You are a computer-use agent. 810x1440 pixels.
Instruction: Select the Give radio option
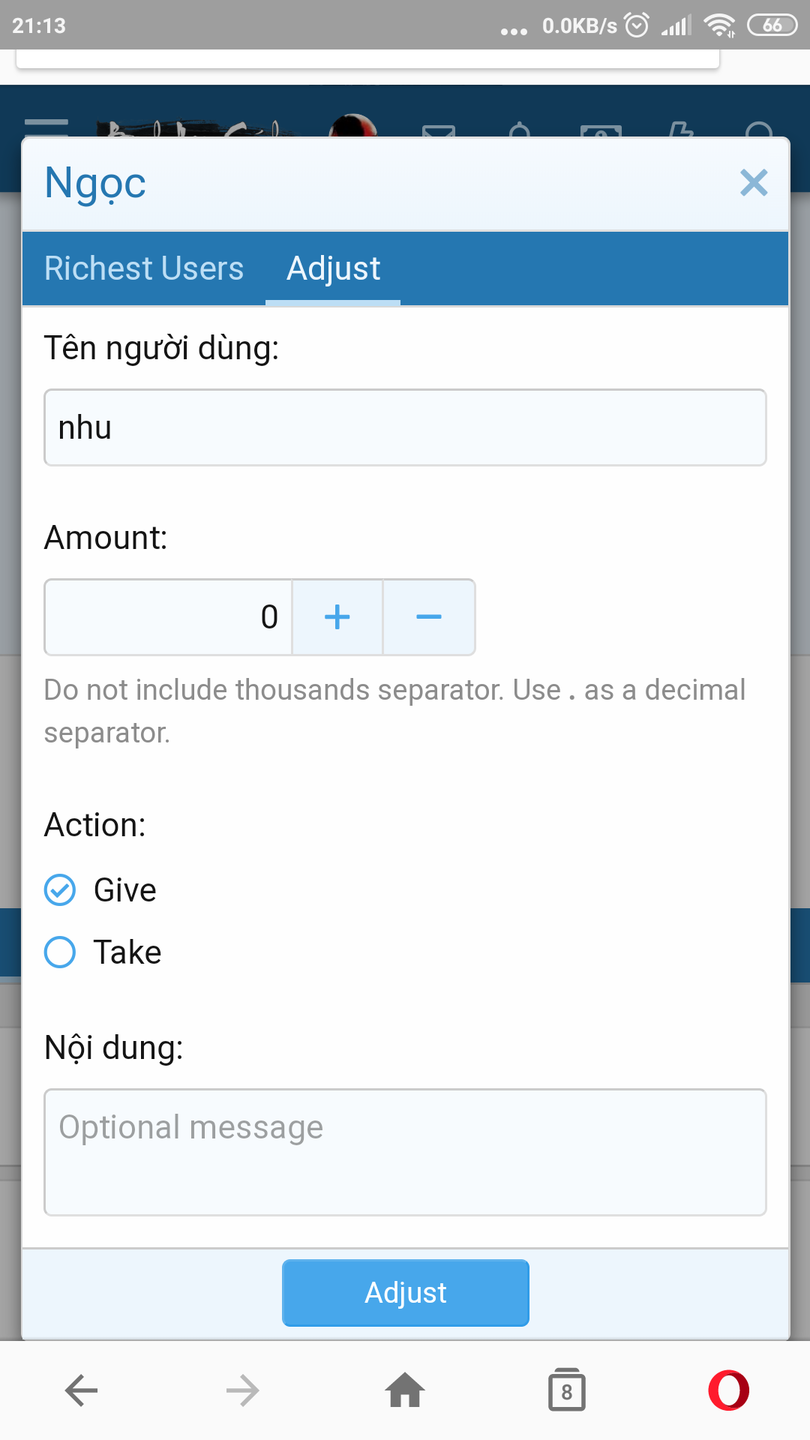tap(60, 890)
